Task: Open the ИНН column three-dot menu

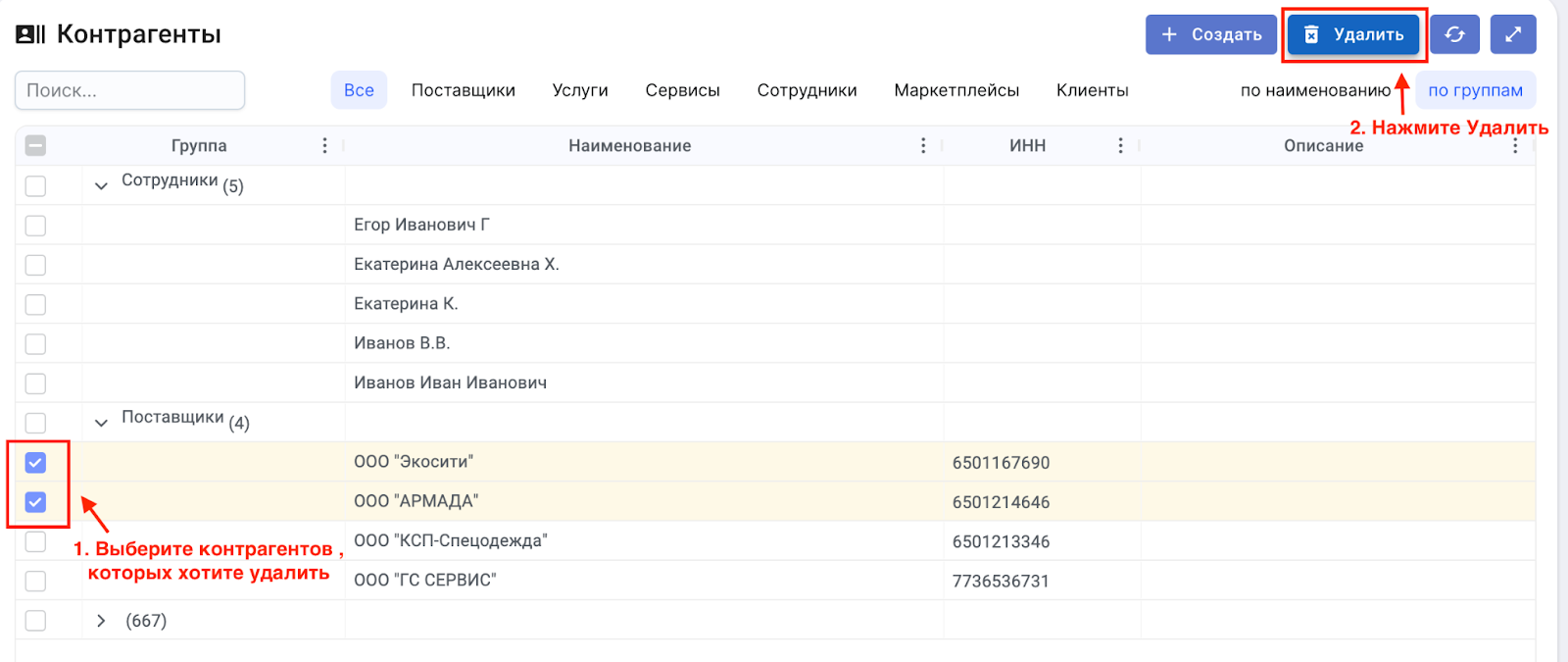Action: [1120, 145]
